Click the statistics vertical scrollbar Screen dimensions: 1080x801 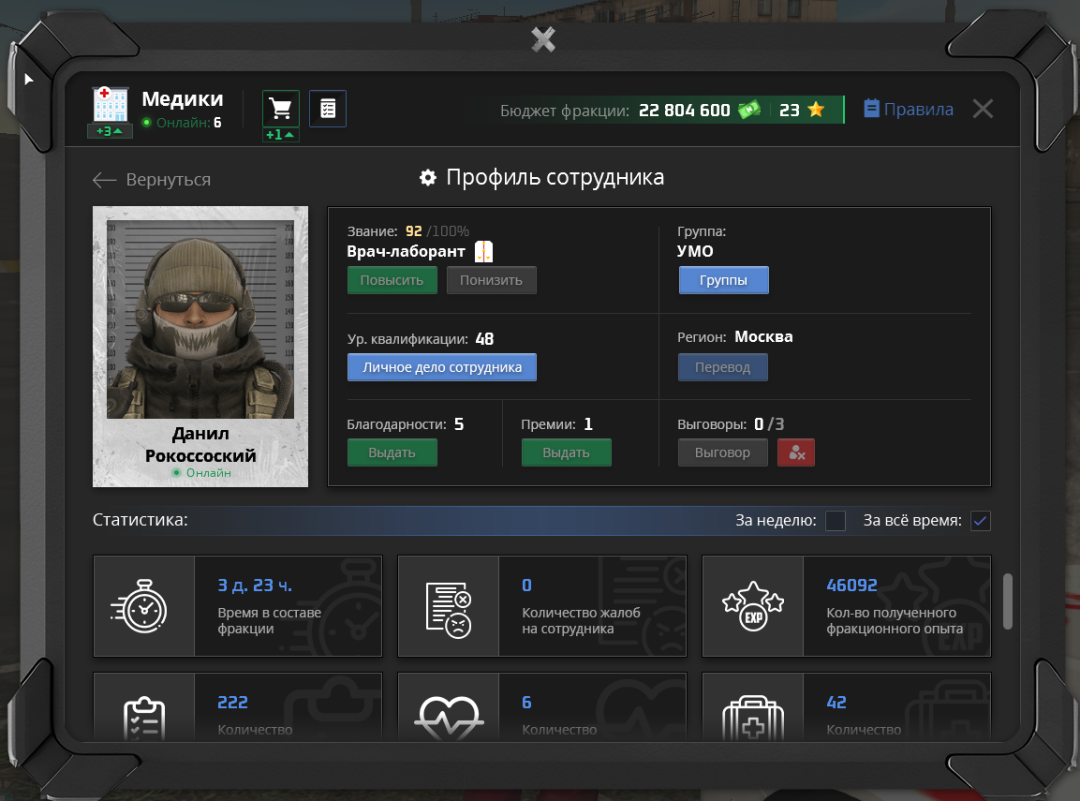1007,601
